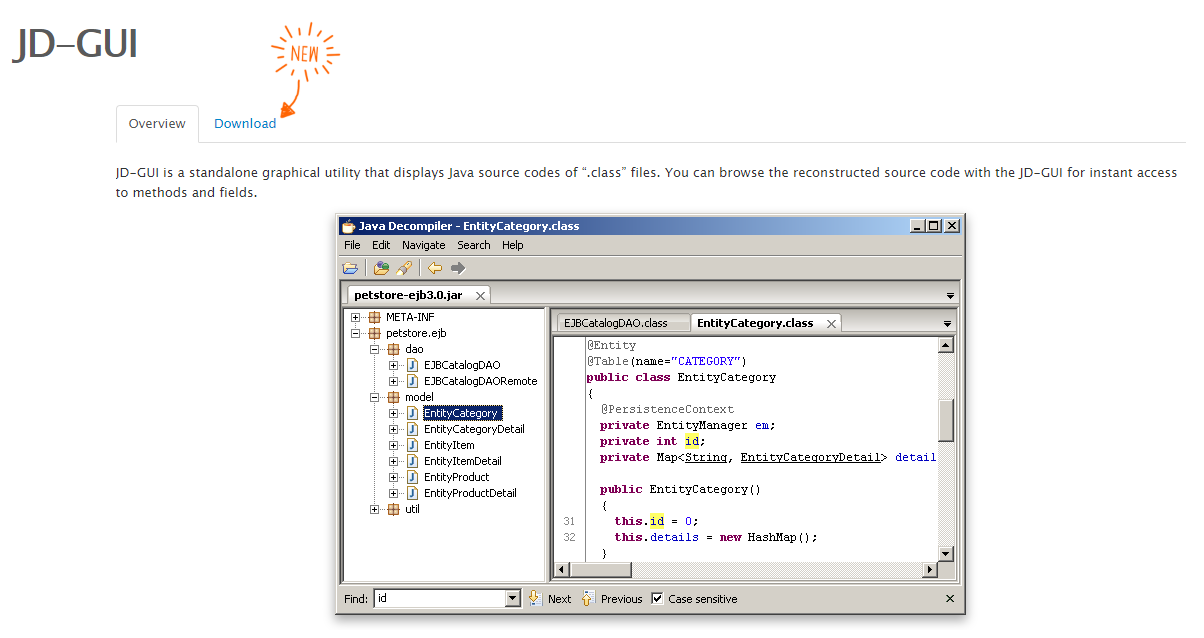
Task: Open the Edit menu
Action: tap(381, 245)
